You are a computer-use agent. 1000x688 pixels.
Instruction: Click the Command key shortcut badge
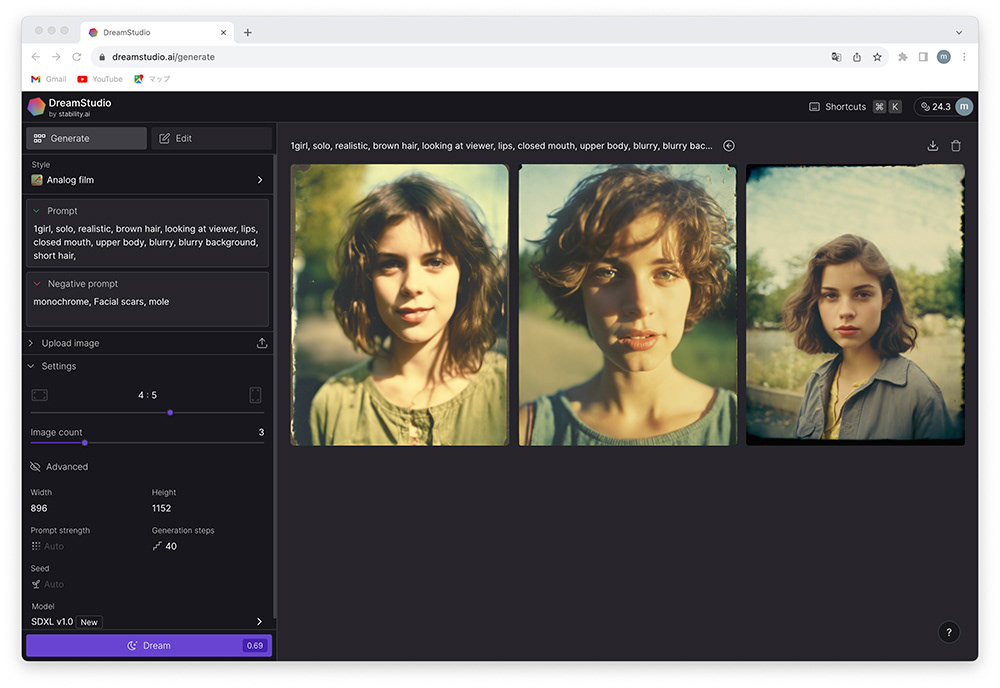coord(879,106)
